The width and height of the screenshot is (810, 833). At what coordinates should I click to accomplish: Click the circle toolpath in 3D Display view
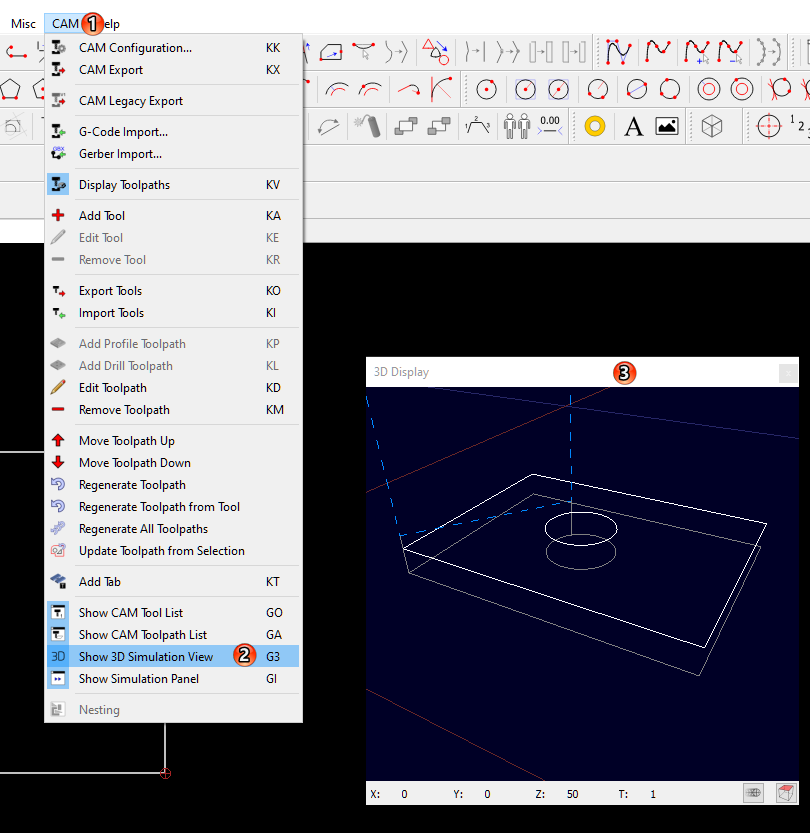[581, 529]
